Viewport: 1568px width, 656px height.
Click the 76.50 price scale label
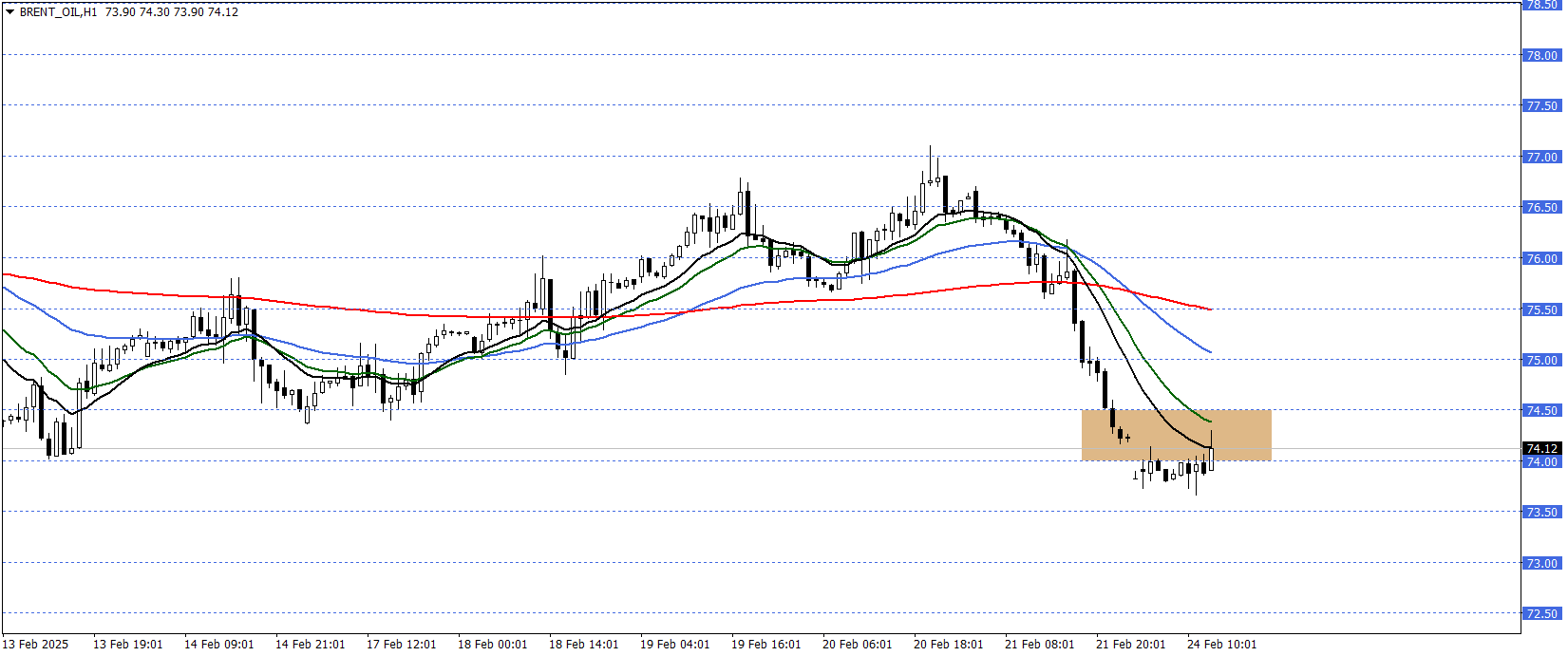pos(1541,207)
